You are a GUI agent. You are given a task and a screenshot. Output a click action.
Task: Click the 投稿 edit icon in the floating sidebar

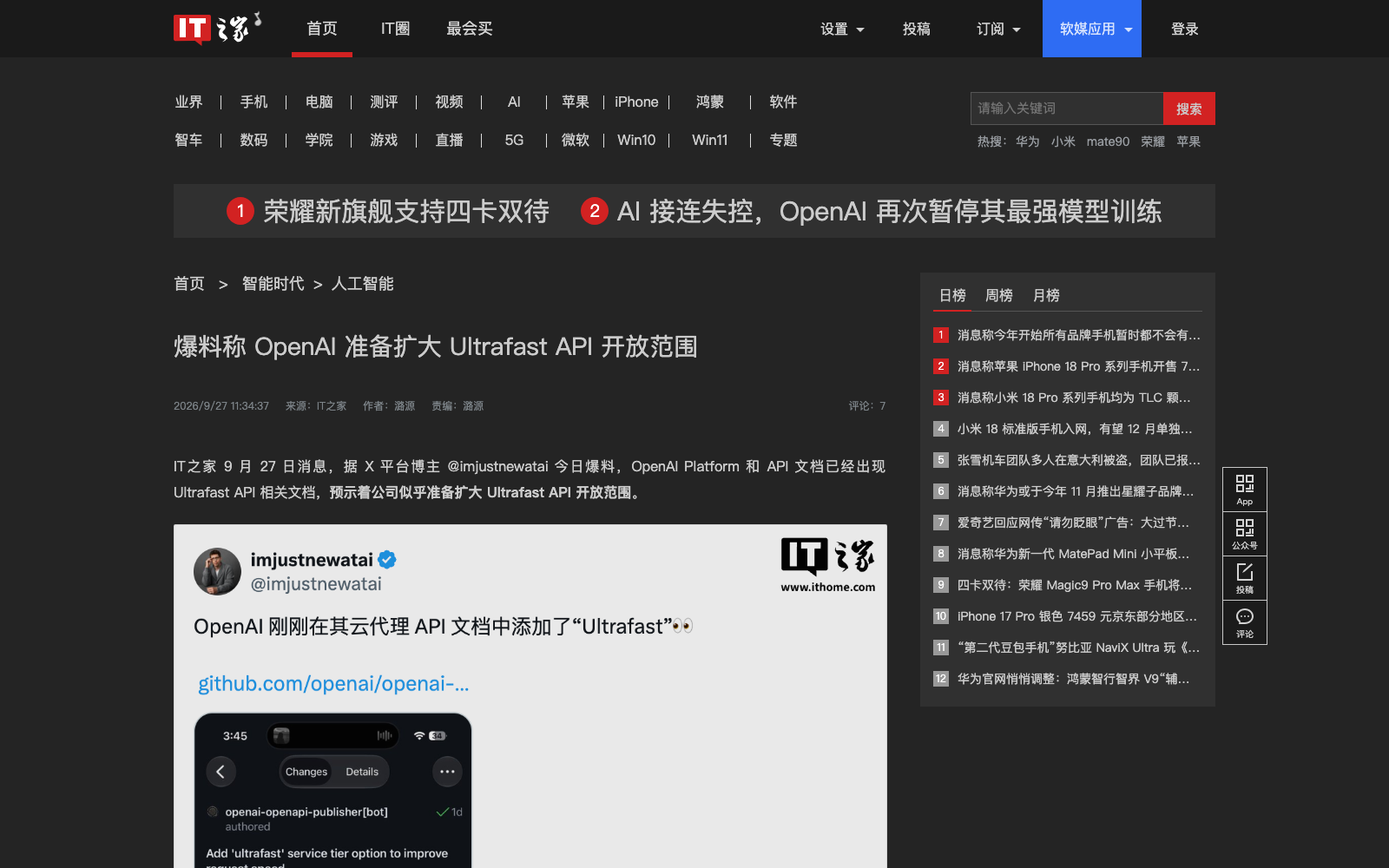pos(1245,578)
